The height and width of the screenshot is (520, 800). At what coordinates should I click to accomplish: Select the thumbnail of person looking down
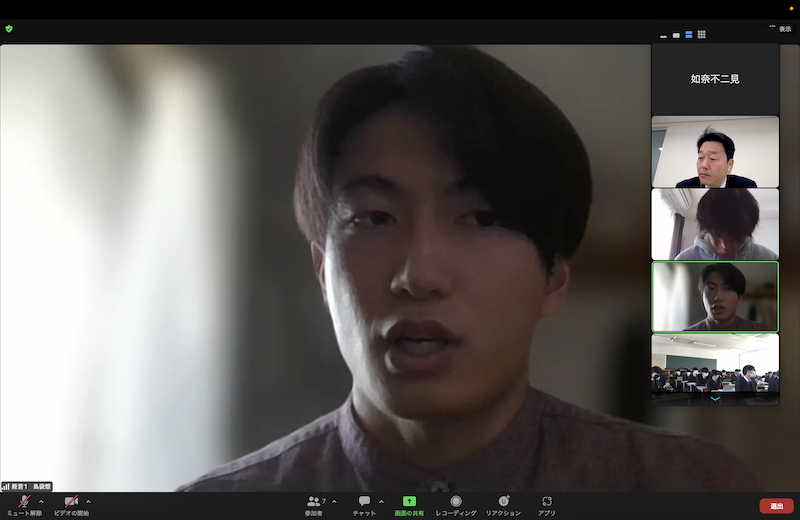tap(715, 224)
